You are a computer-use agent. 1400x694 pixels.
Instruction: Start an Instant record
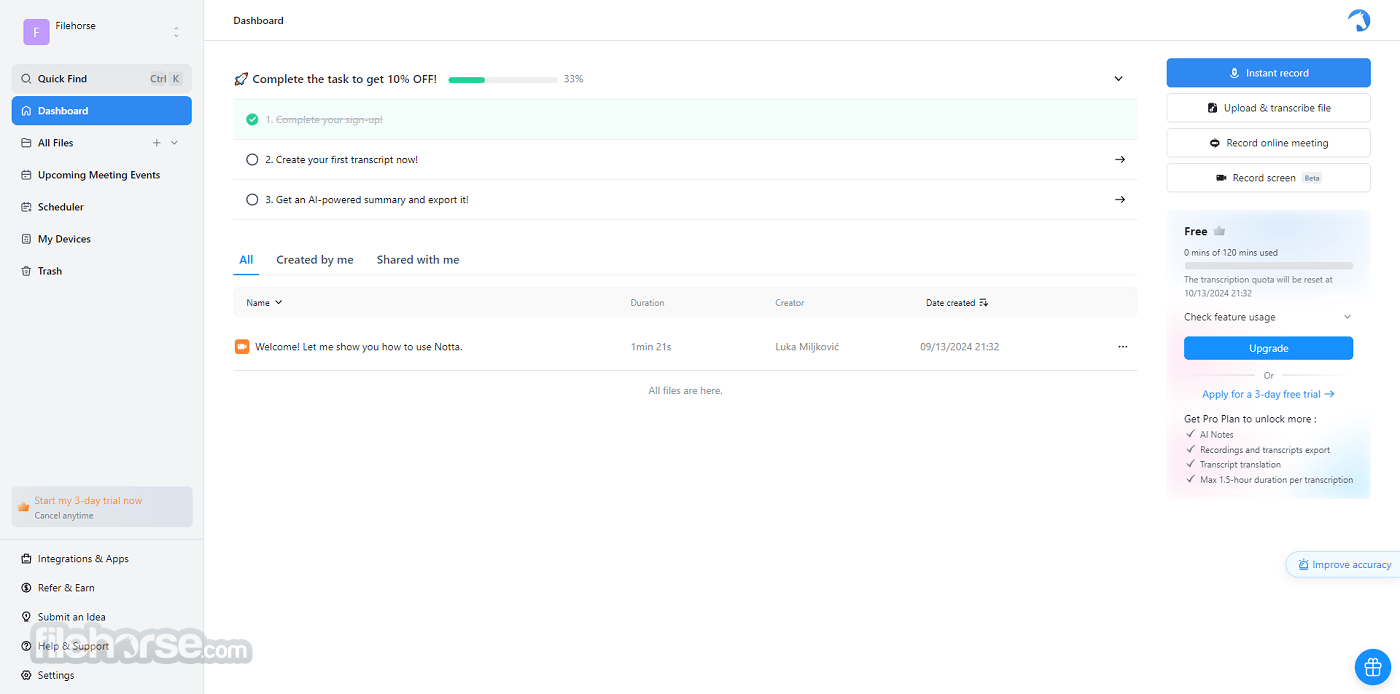(1268, 73)
